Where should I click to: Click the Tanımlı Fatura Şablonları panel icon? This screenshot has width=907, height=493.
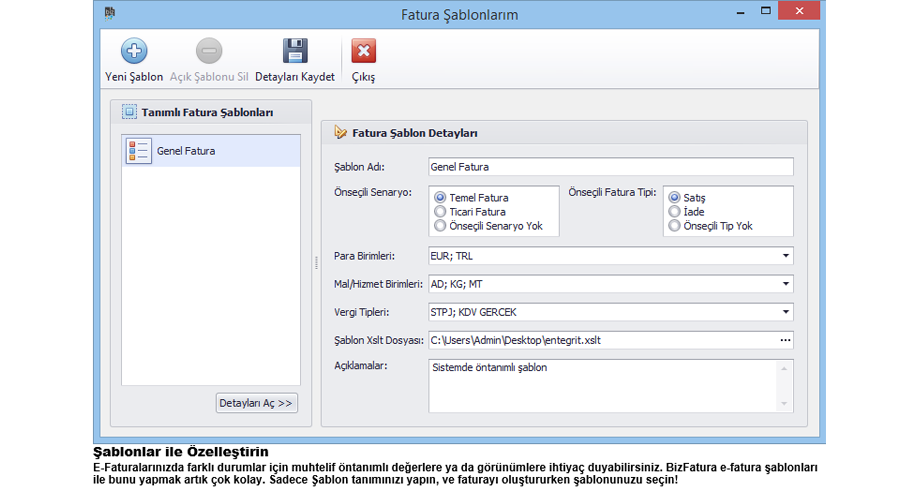[x=129, y=113]
